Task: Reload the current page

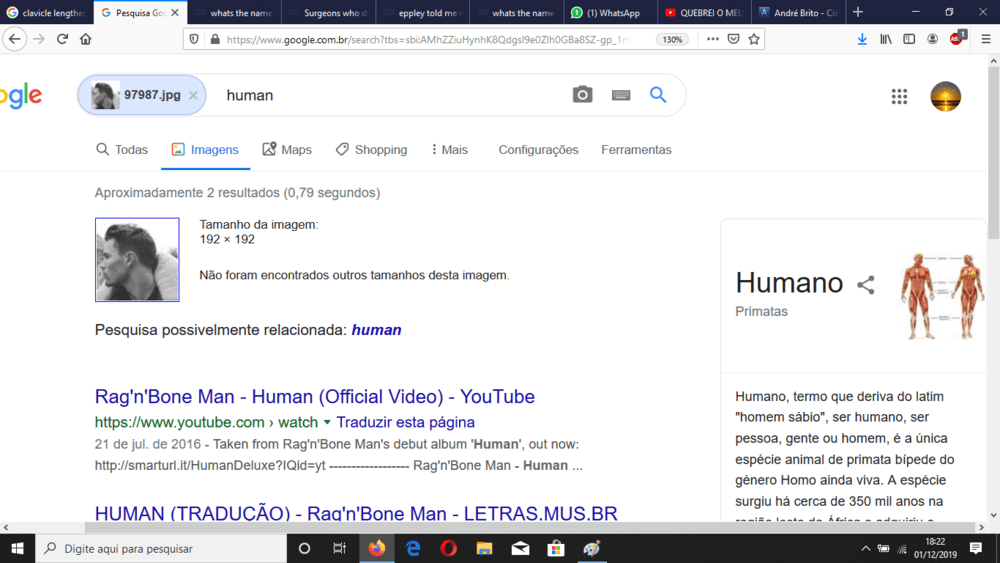Action: pyautogui.click(x=62, y=39)
